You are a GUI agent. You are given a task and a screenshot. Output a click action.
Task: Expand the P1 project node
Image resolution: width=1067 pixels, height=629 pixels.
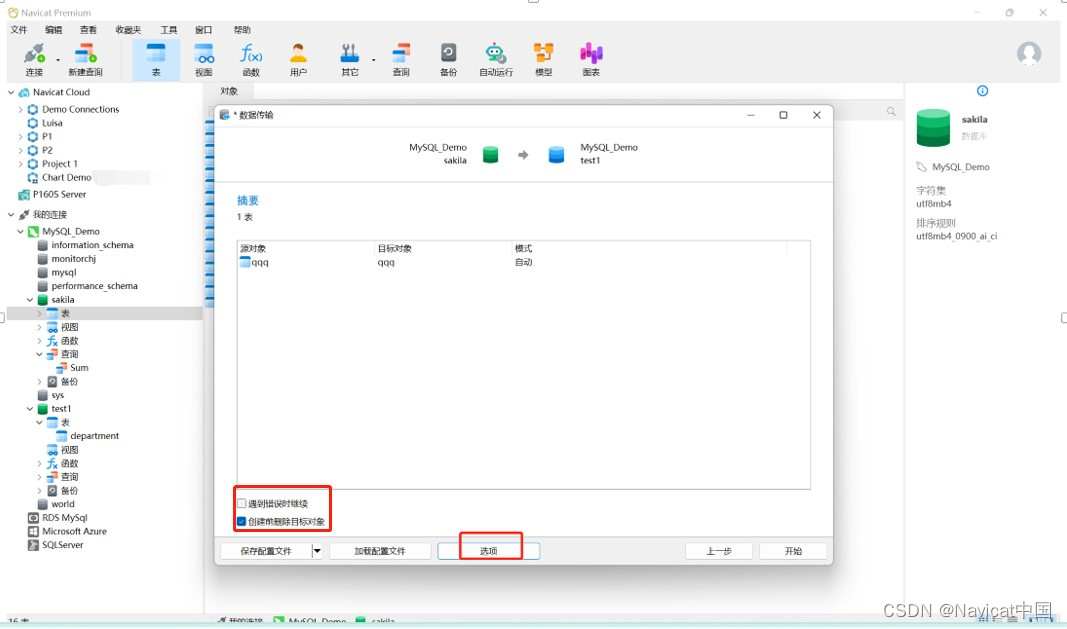click(20, 136)
